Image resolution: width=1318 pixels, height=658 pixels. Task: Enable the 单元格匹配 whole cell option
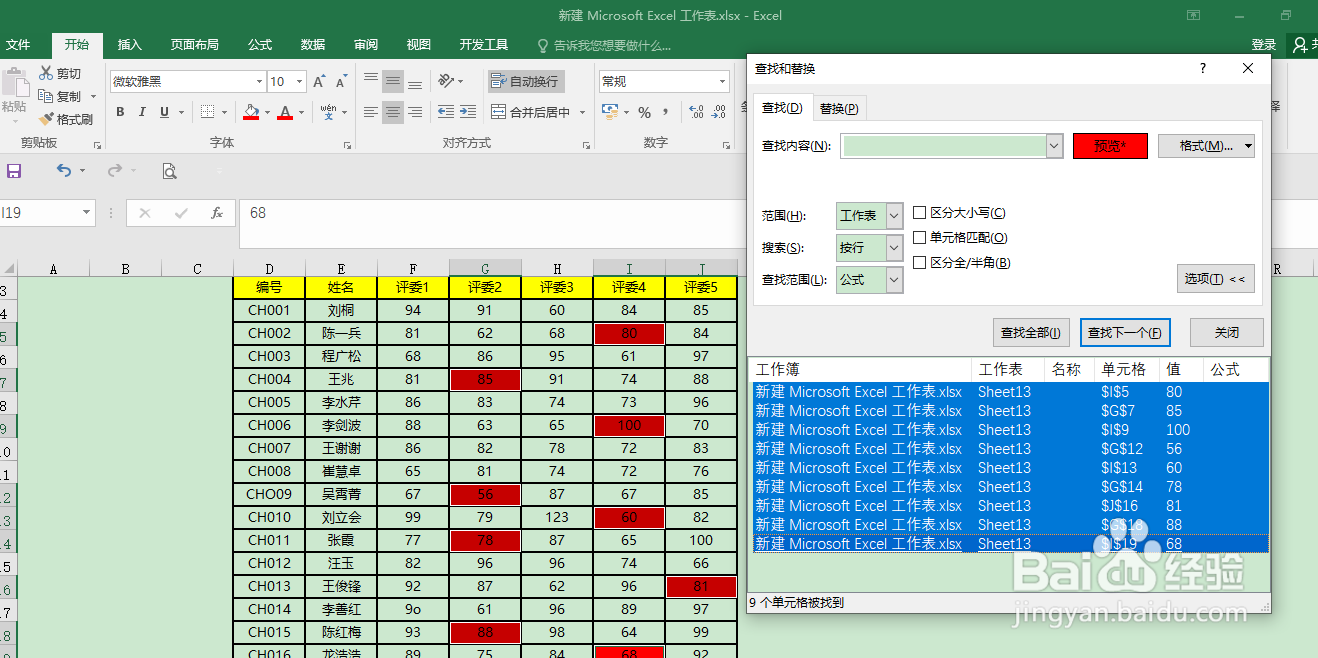click(917, 237)
